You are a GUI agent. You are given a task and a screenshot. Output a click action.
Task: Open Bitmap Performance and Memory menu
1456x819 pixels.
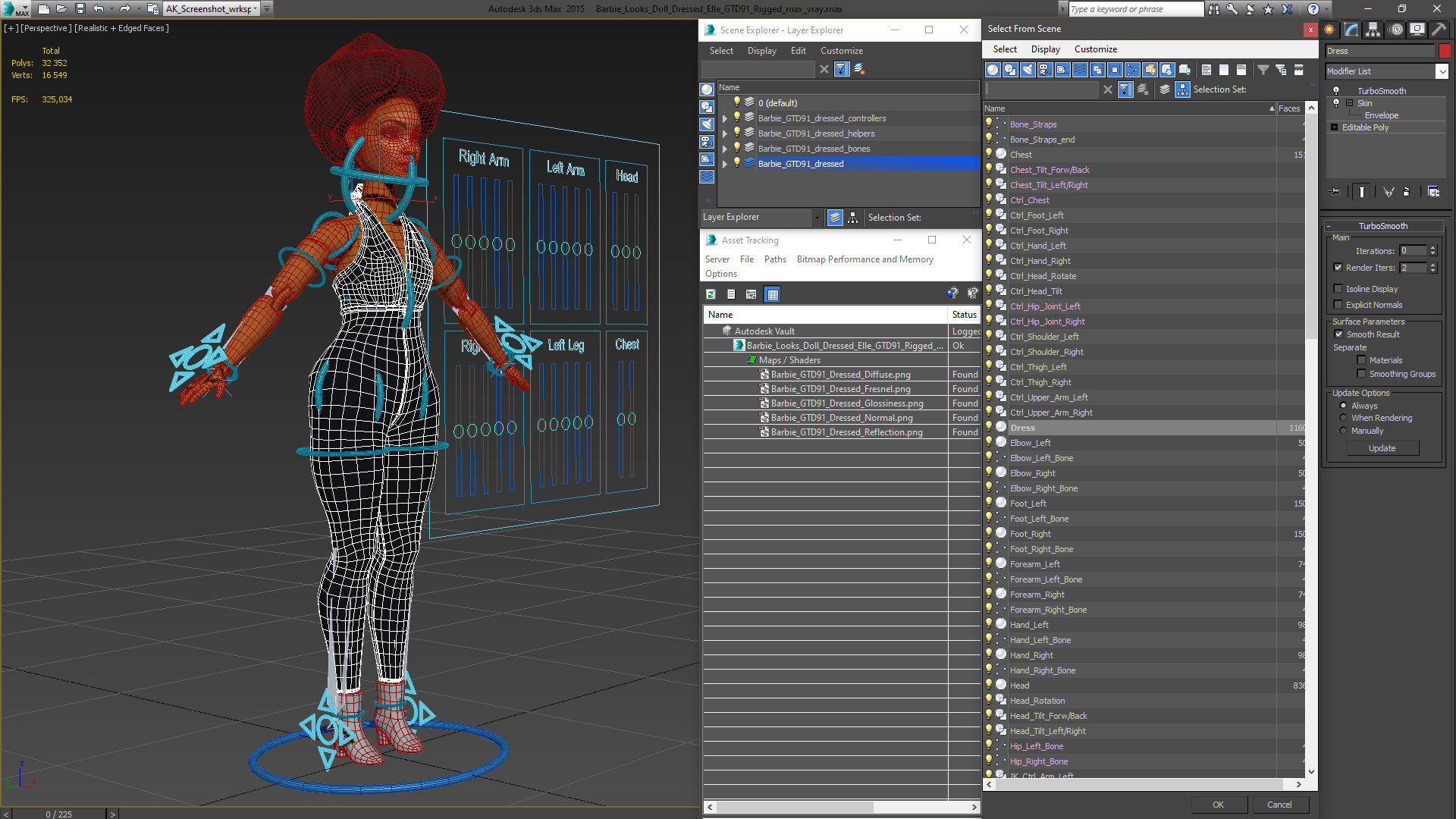864,259
